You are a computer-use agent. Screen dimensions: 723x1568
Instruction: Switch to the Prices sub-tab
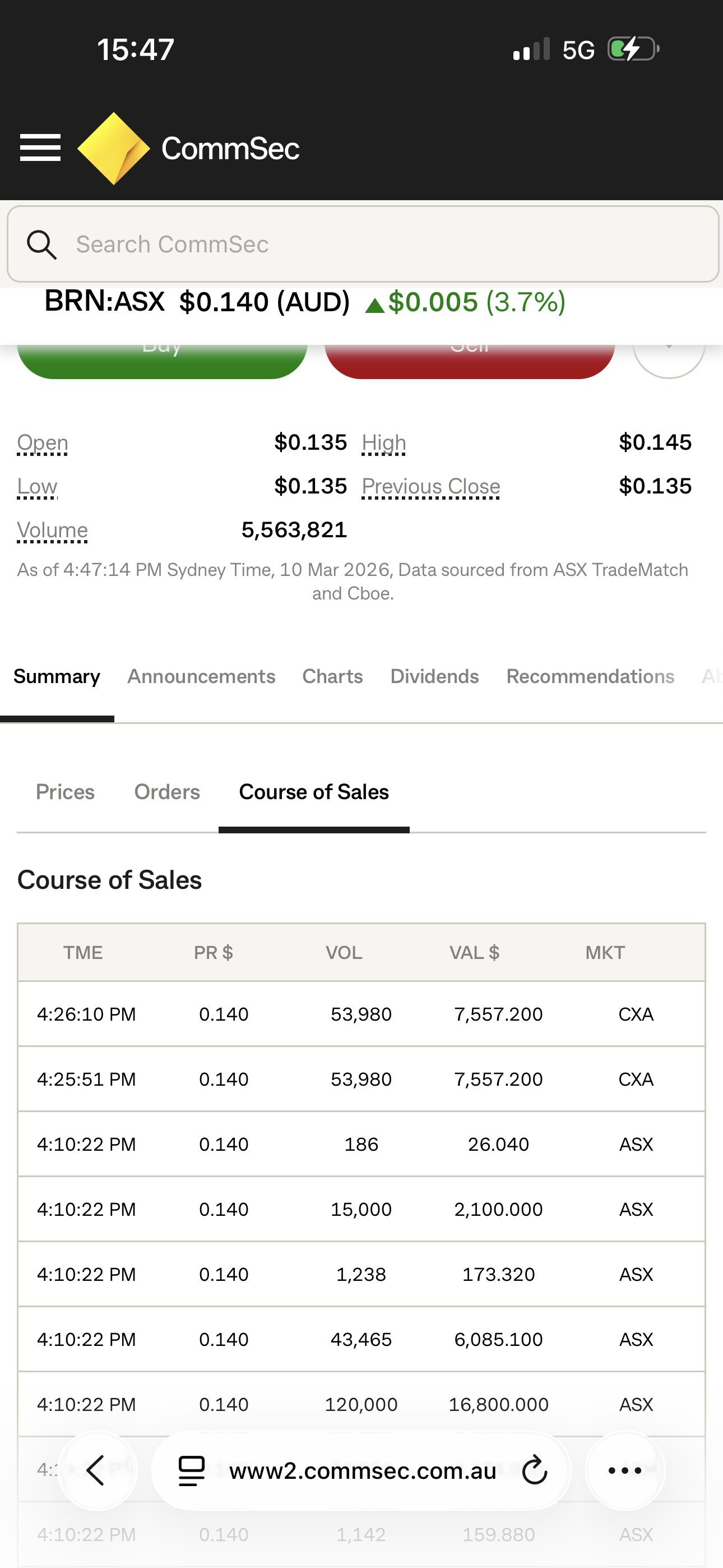pyautogui.click(x=65, y=792)
